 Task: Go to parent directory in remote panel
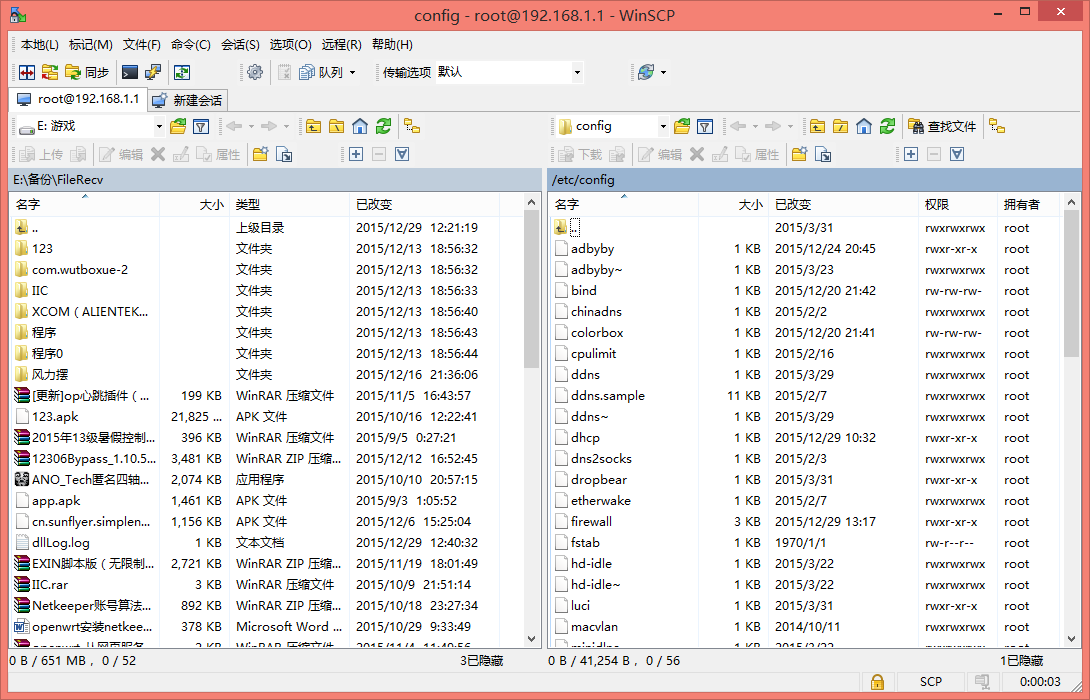pos(818,127)
